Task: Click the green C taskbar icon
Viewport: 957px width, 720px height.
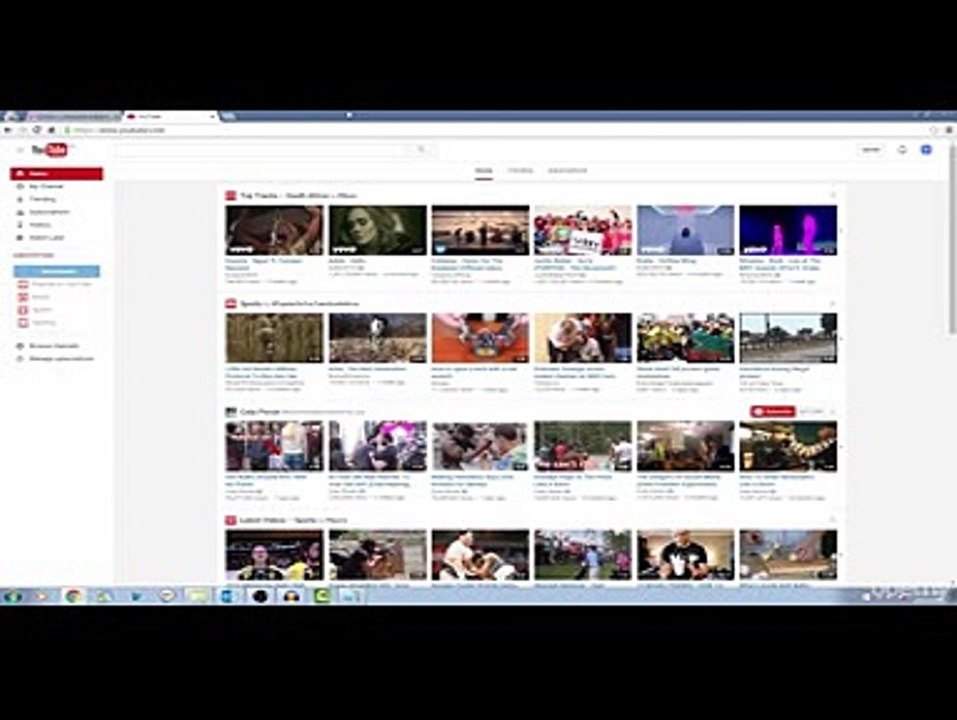Action: point(322,596)
